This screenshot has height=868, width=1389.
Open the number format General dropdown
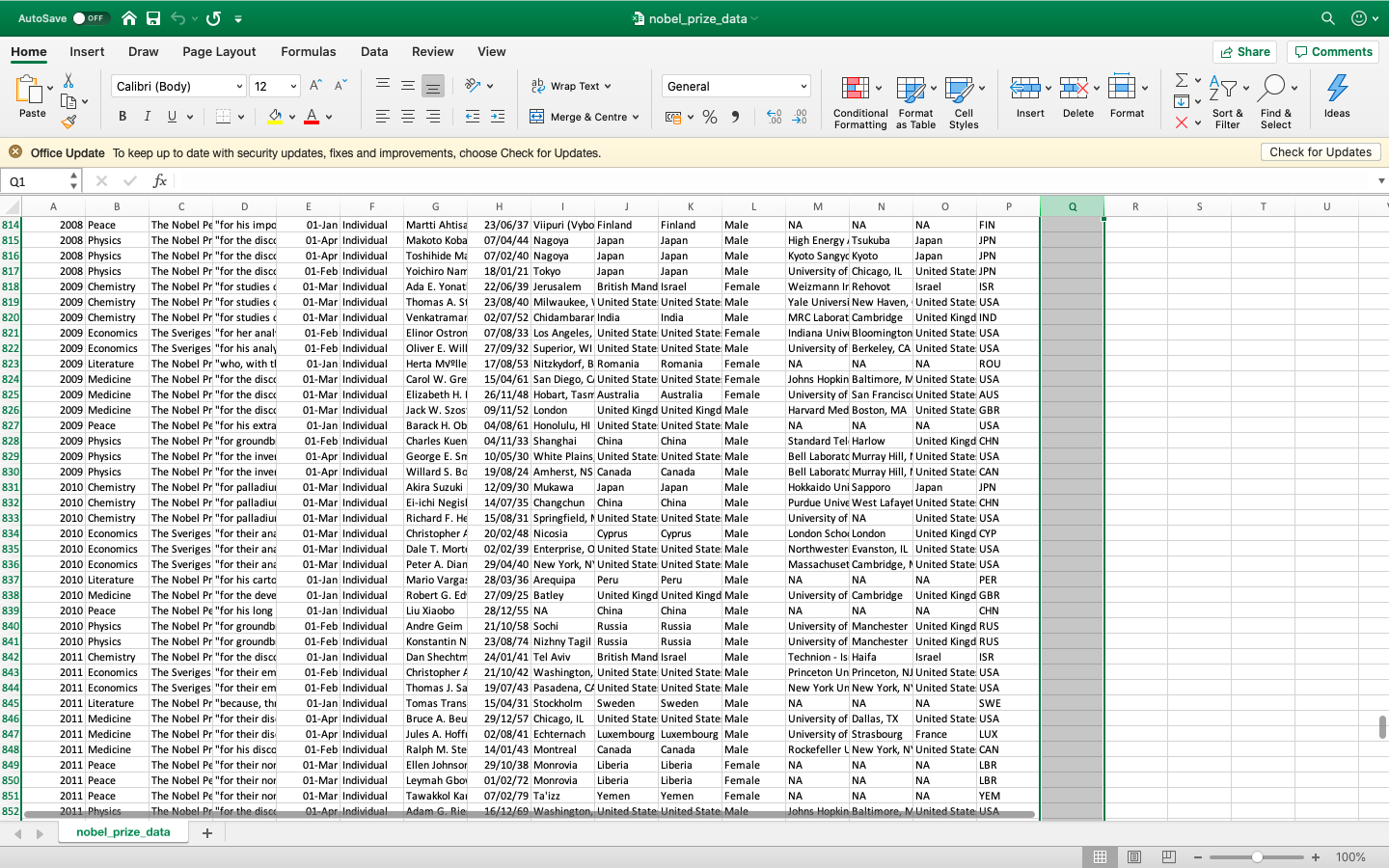point(735,85)
